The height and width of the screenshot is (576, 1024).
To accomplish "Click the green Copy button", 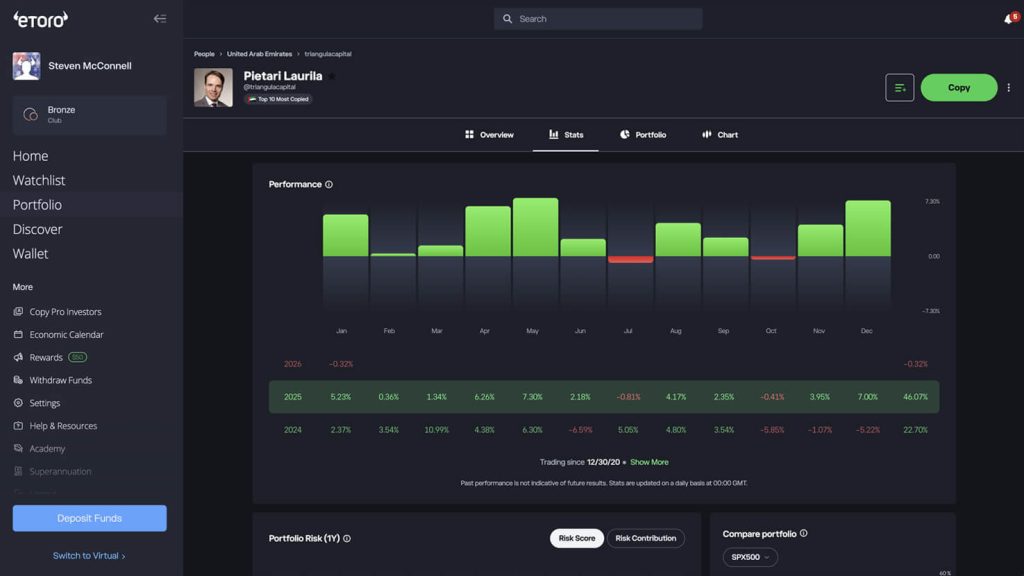I will tap(959, 88).
